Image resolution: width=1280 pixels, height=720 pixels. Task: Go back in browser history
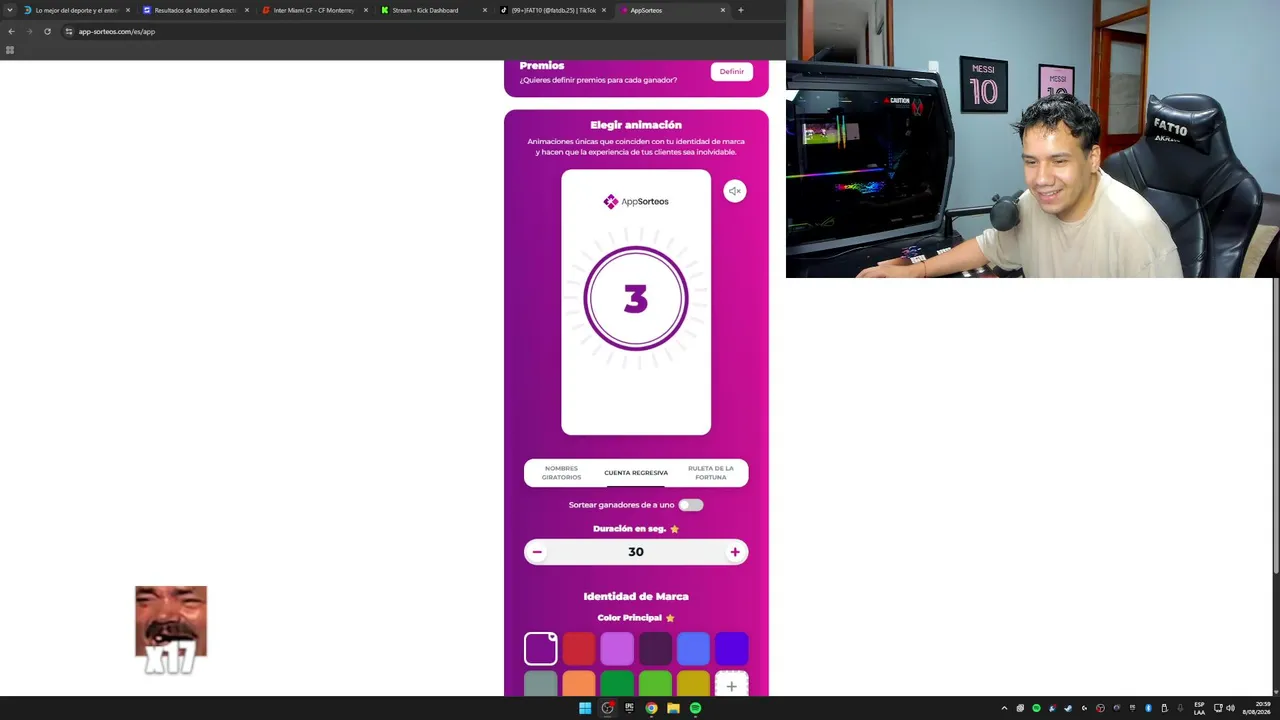tap(12, 31)
